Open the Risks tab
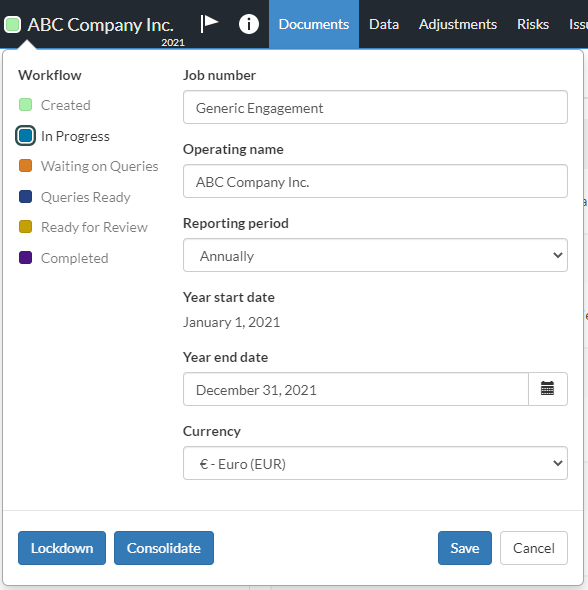 pos(533,24)
